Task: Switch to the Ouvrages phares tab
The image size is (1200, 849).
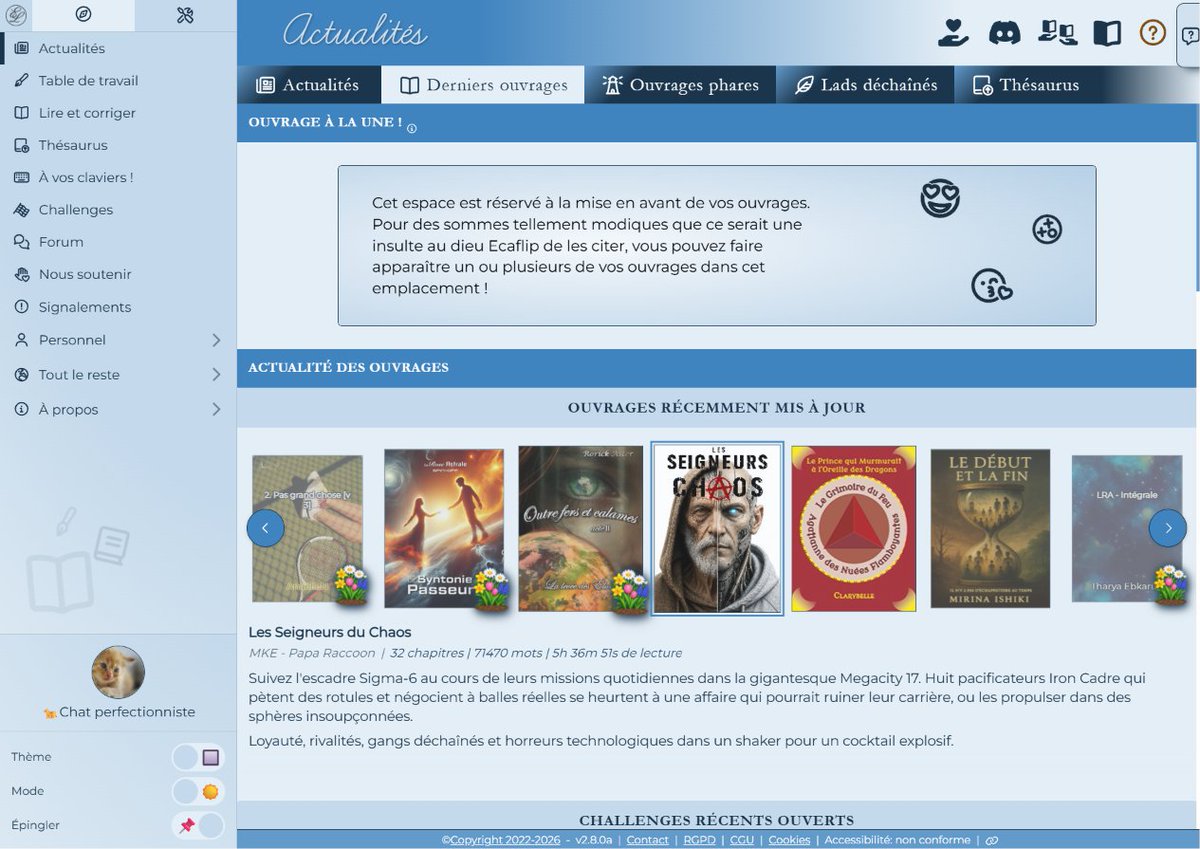Action: click(680, 85)
